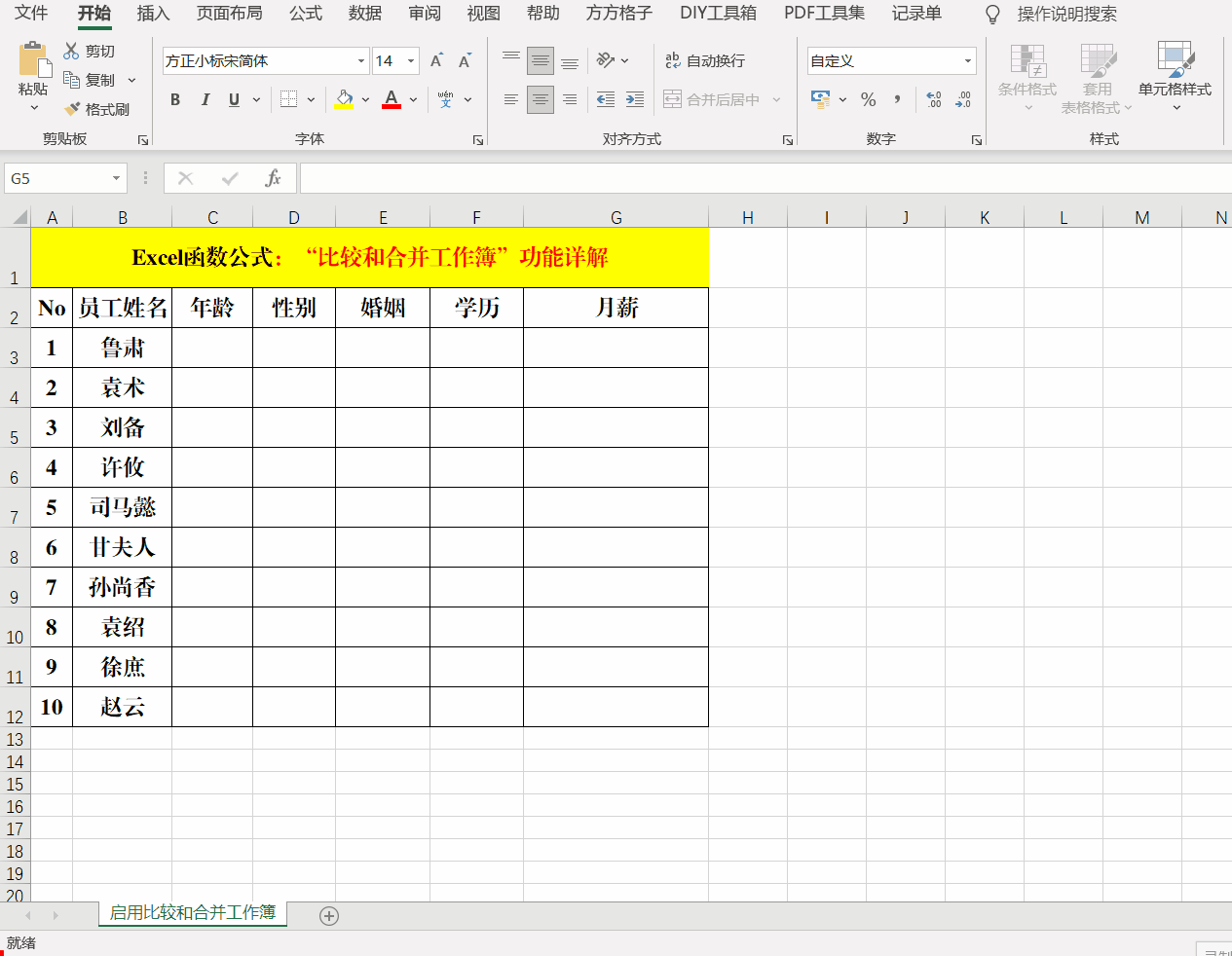Switch to 方方格子 tab

(619, 14)
